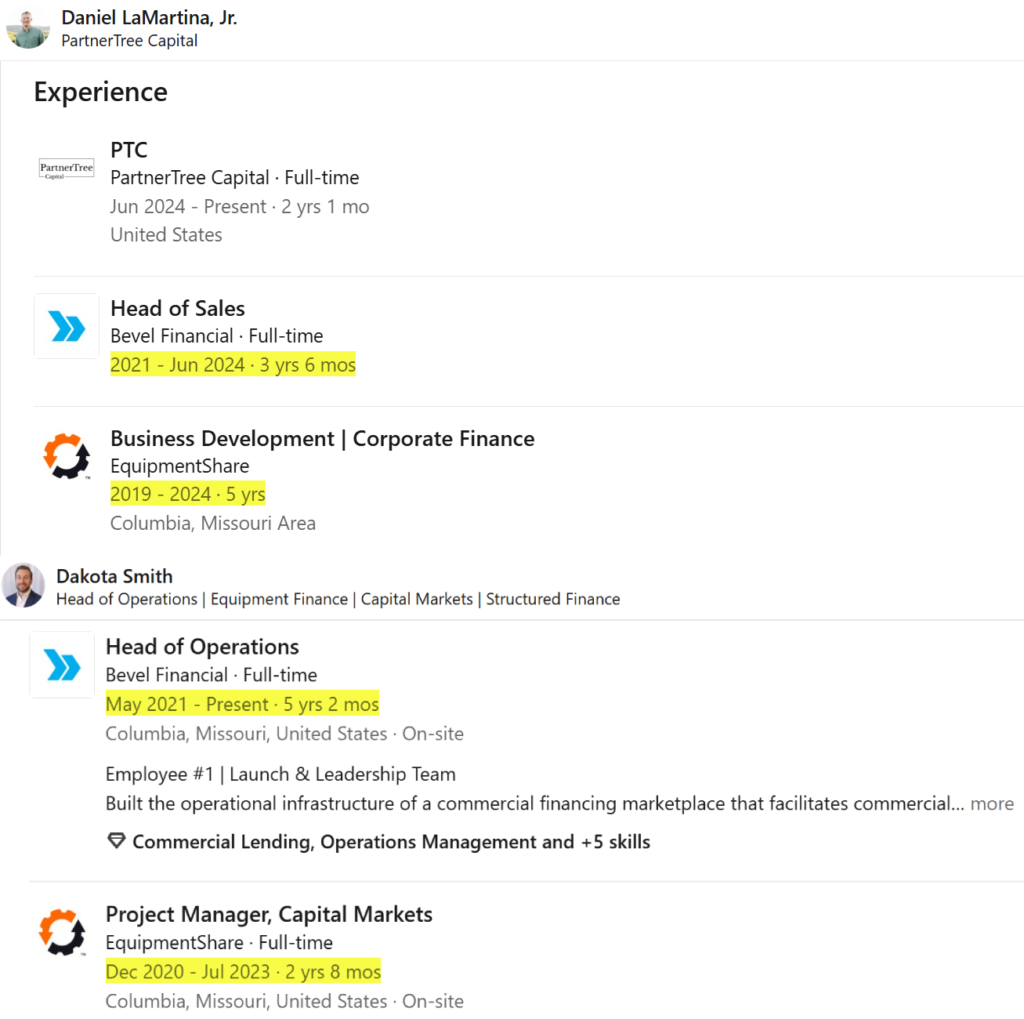Open the Head of Operations entry

click(202, 647)
